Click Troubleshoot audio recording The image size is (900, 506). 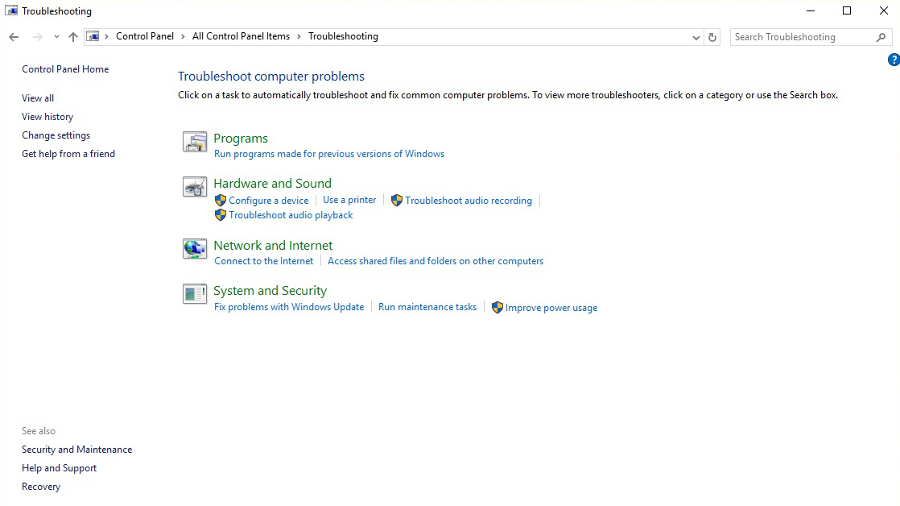(468, 200)
